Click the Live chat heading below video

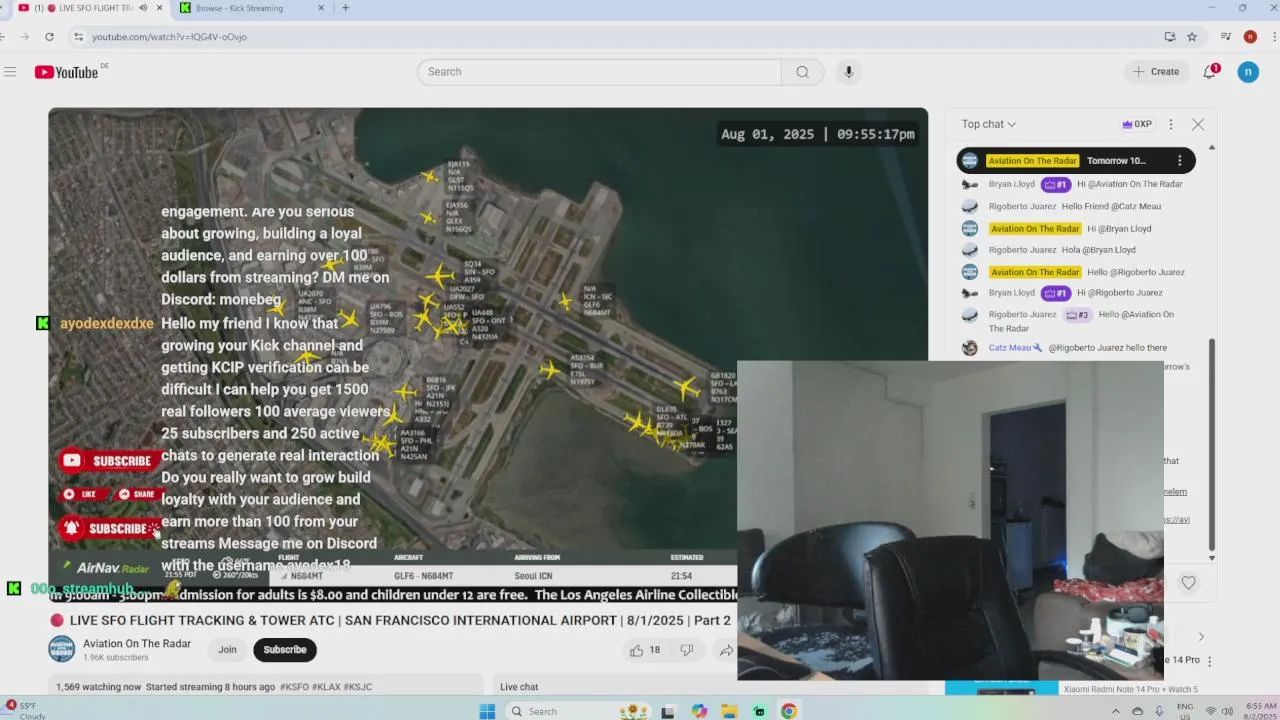tap(519, 687)
